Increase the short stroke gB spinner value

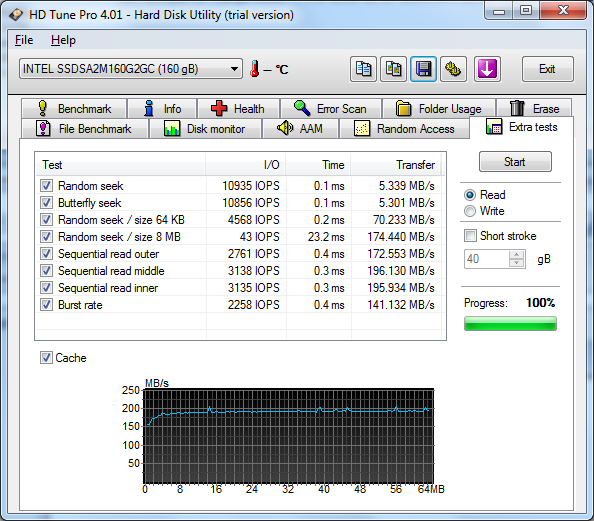[x=516, y=254]
